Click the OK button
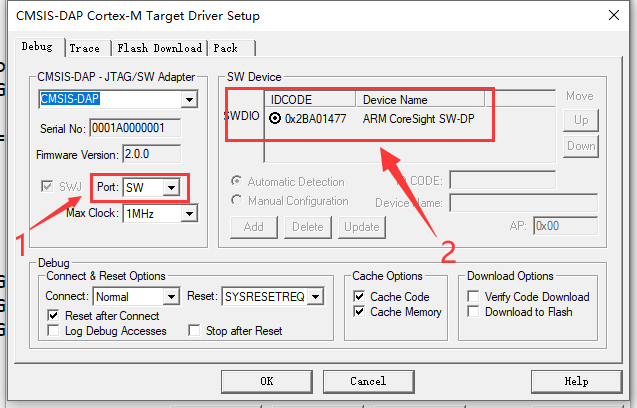The height and width of the screenshot is (408, 637). [267, 382]
